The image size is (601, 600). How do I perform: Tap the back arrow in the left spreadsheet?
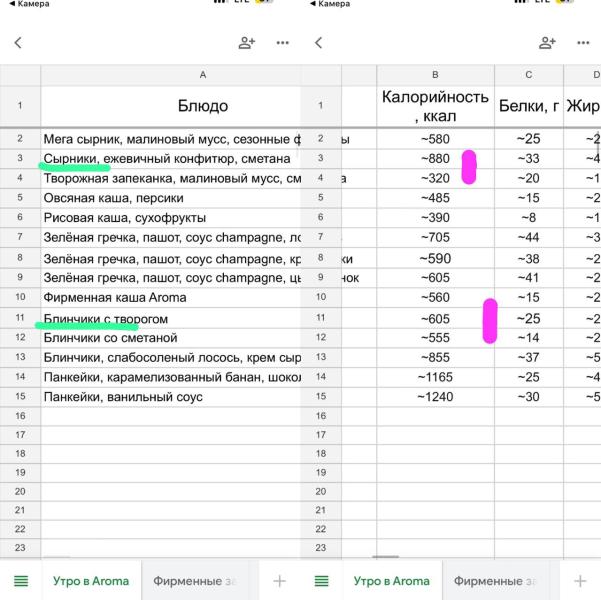click(x=17, y=43)
